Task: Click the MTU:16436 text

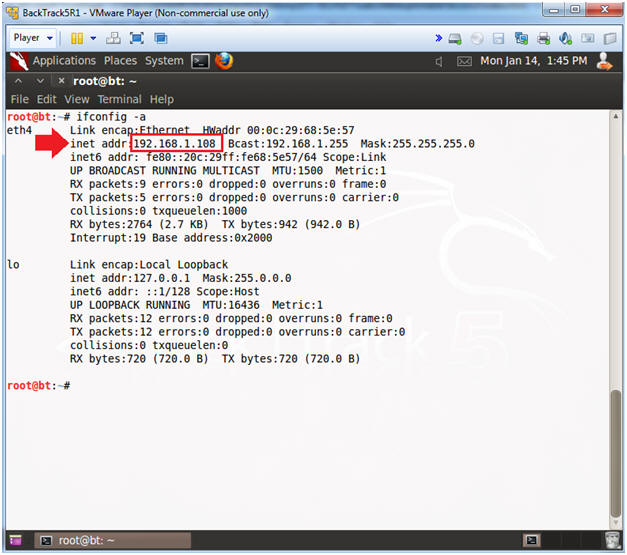Action: (231, 305)
